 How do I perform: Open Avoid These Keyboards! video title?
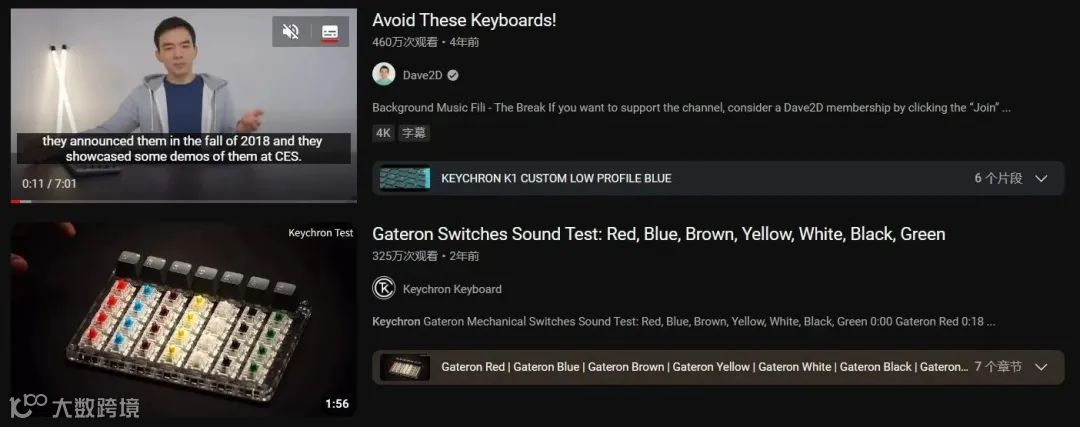click(x=464, y=20)
